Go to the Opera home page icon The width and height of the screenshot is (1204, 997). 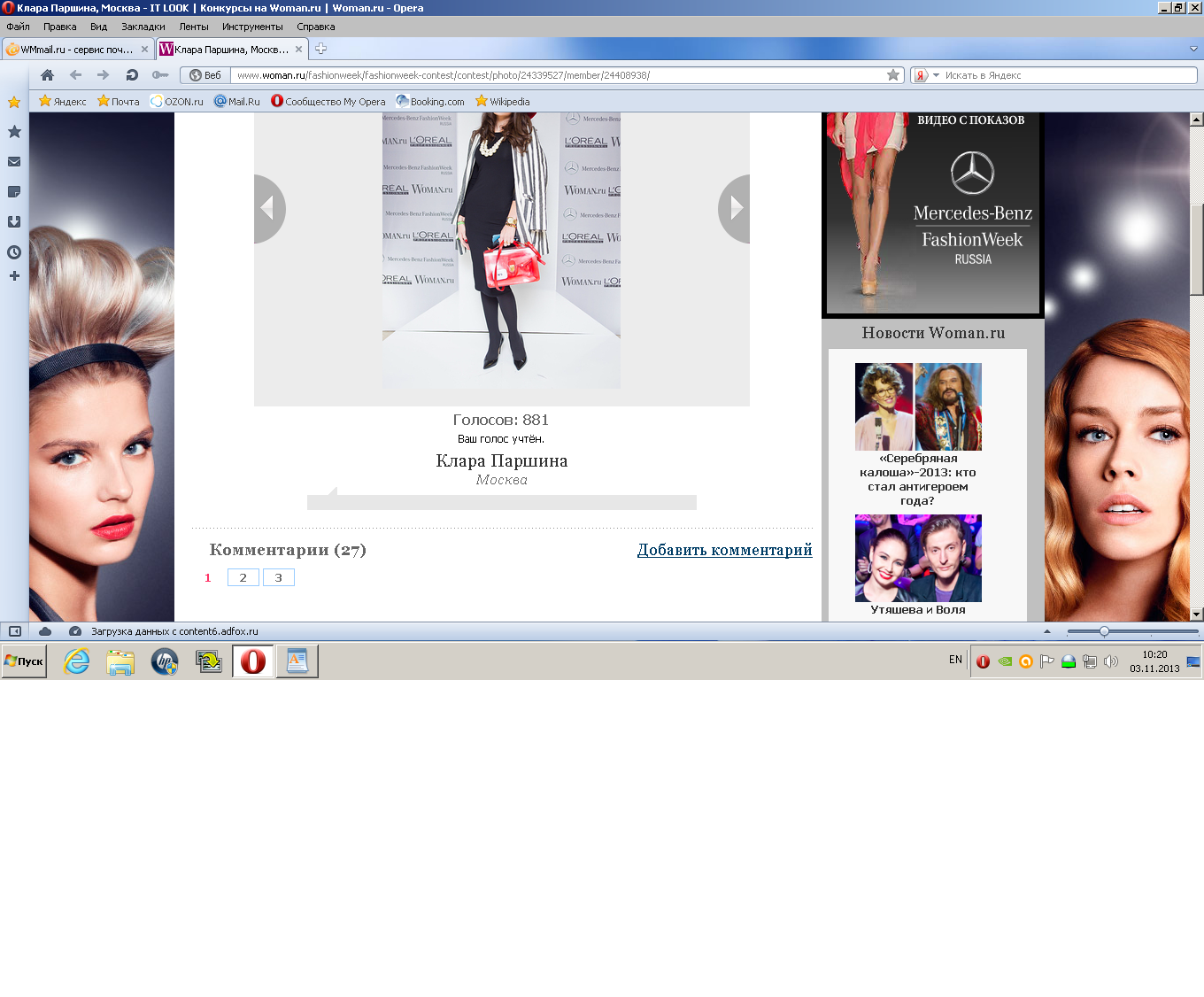pos(48,75)
